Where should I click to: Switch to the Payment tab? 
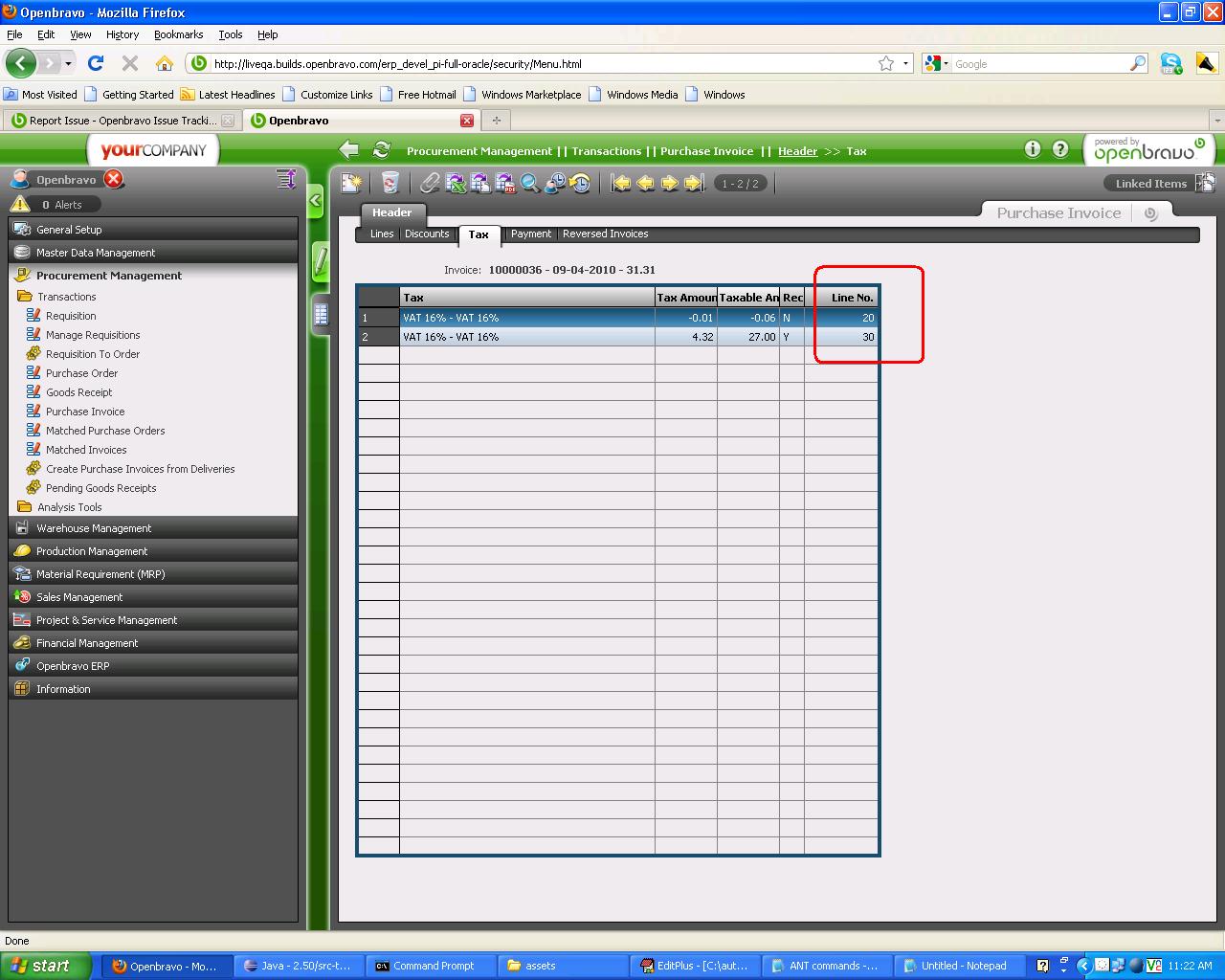[x=531, y=234]
